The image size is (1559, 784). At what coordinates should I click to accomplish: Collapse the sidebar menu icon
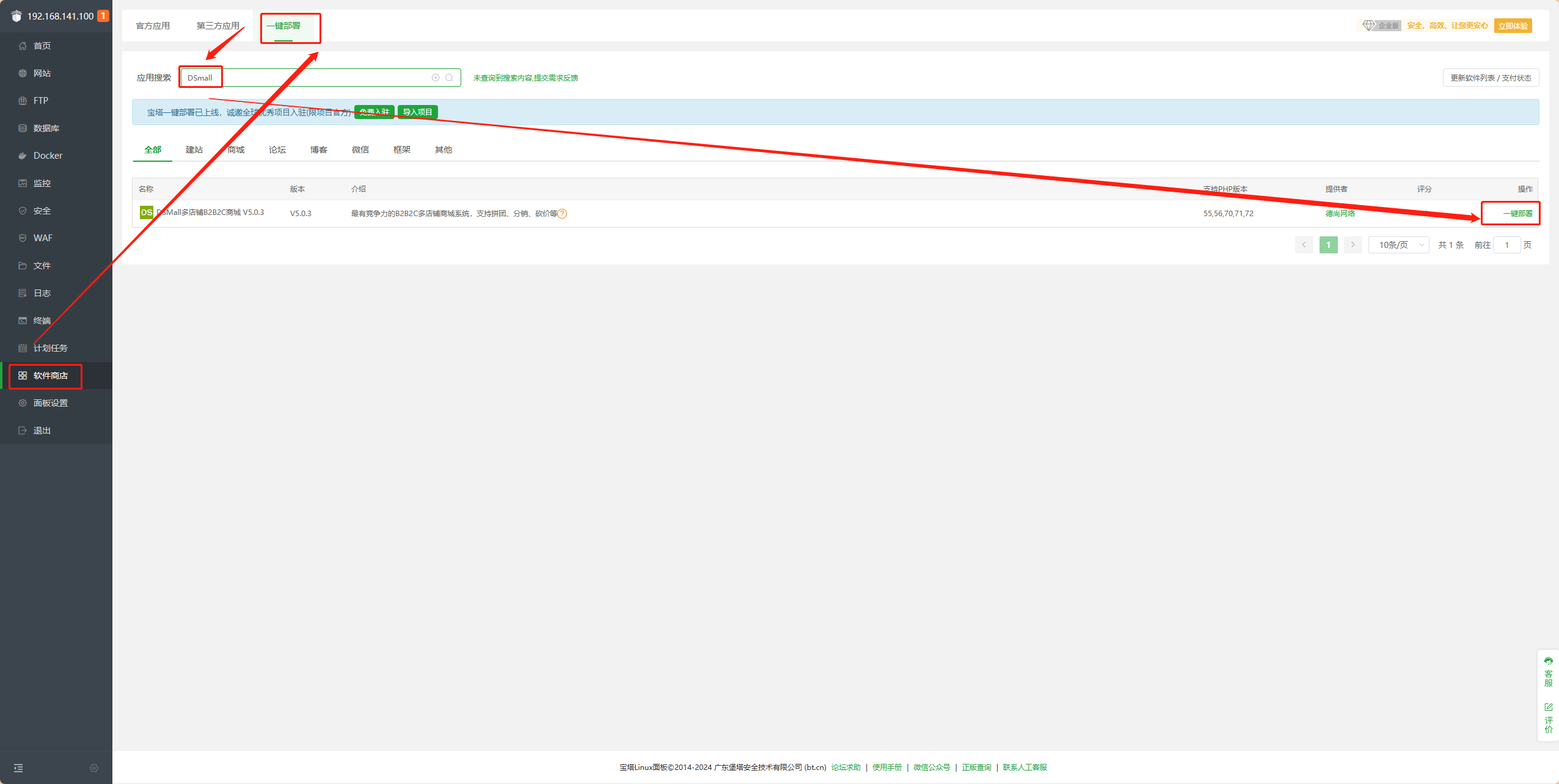pyautogui.click(x=18, y=768)
